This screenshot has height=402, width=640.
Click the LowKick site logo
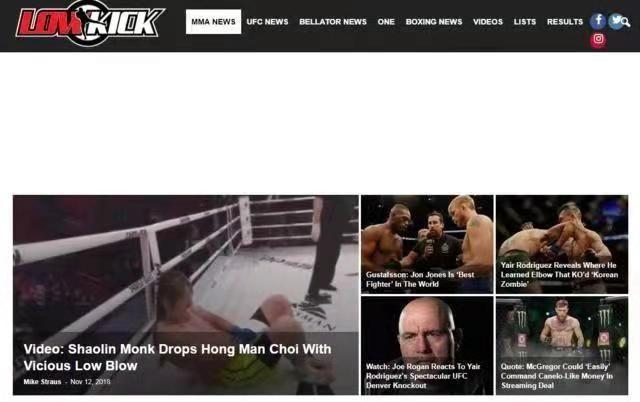[91, 23]
